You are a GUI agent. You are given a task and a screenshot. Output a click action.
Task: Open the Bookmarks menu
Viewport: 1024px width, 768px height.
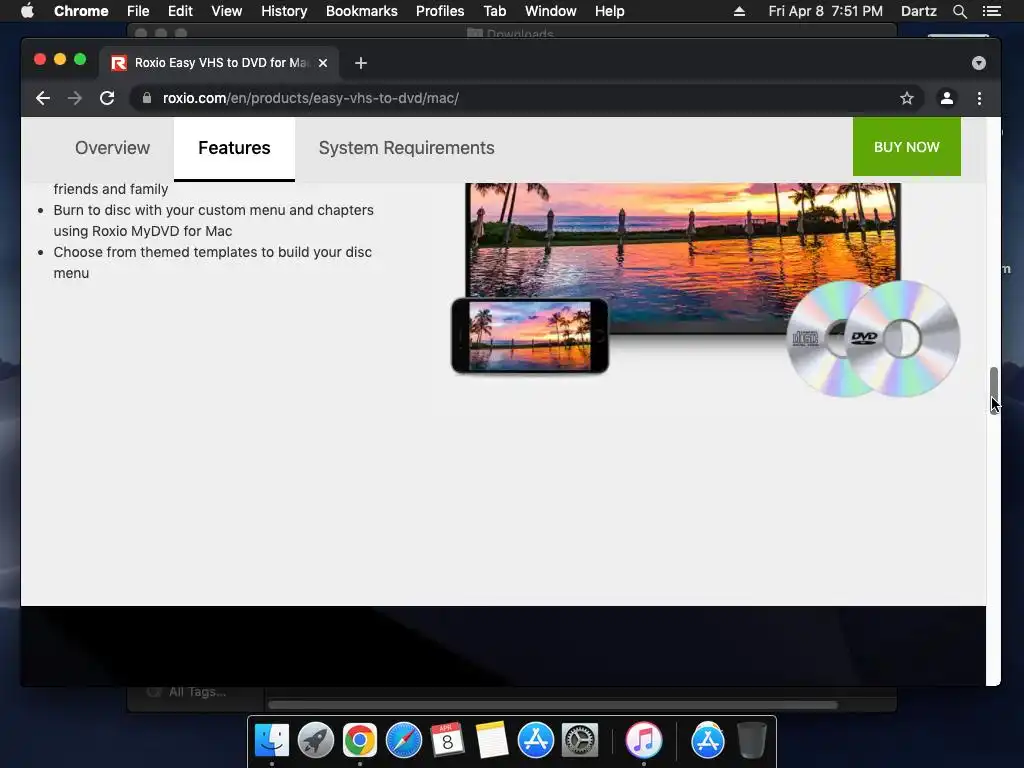pos(362,11)
